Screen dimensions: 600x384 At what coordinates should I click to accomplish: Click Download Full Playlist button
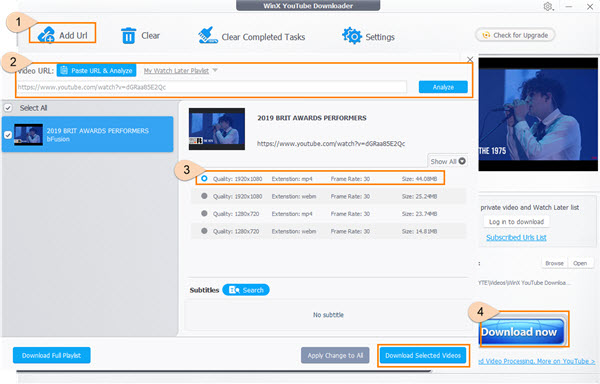(52, 355)
